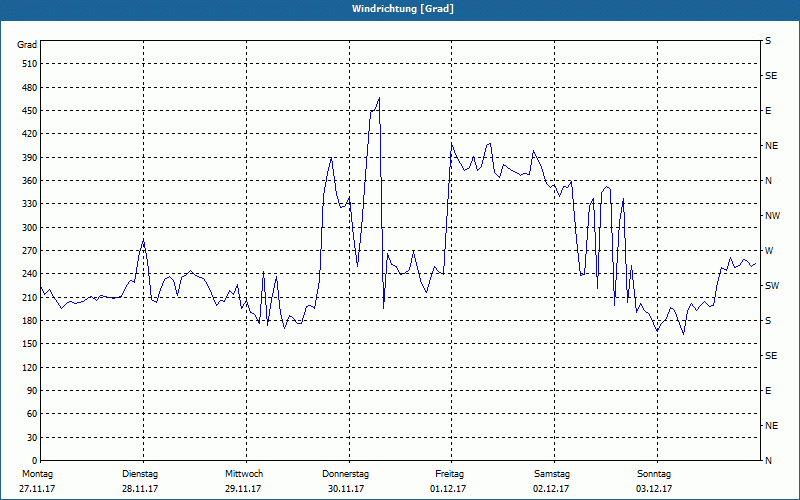
Task: Select the Mittwoch day label
Action: pos(244,474)
